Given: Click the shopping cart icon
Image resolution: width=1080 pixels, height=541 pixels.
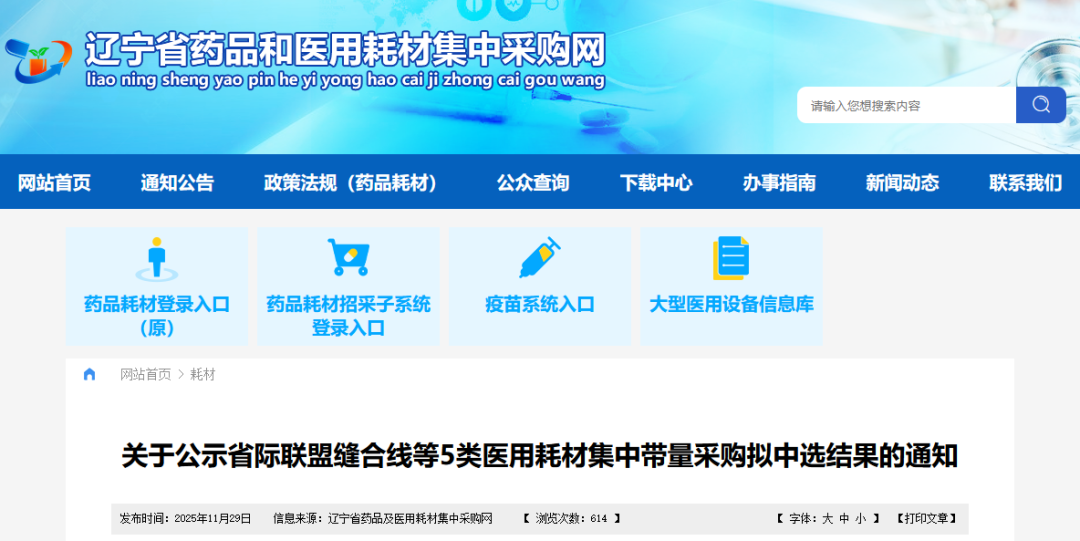Looking at the screenshot, I should (x=349, y=257).
